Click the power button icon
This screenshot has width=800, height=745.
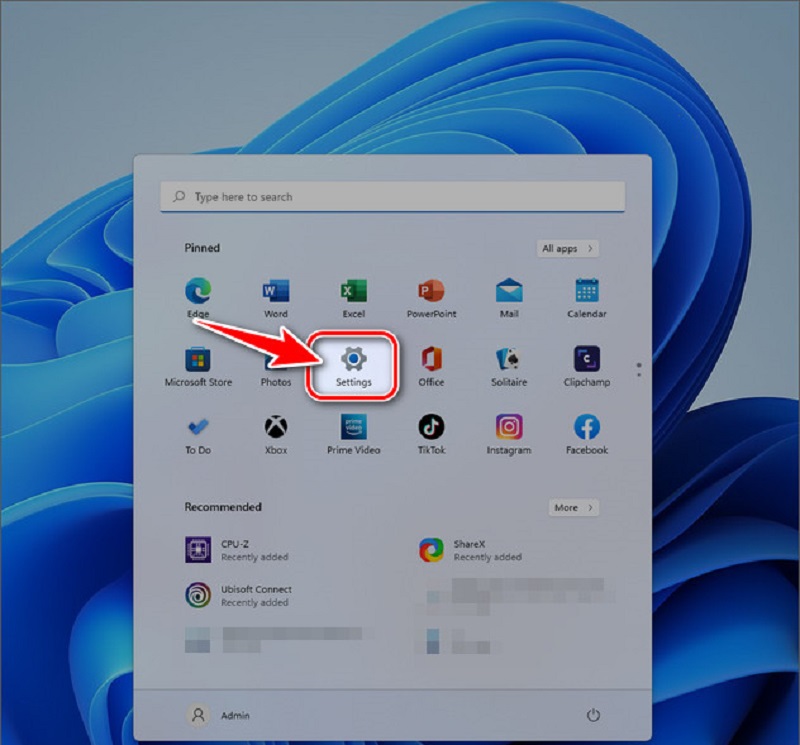(x=593, y=715)
